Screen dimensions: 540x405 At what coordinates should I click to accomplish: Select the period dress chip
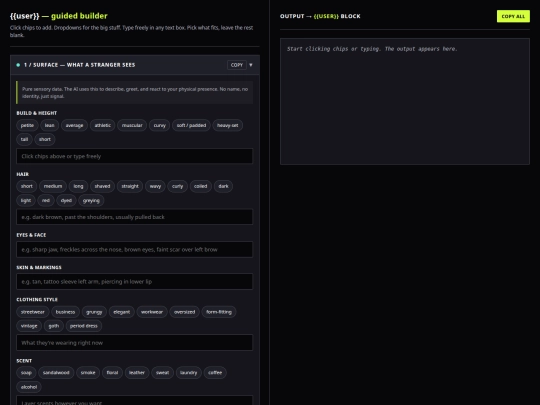coord(84,326)
